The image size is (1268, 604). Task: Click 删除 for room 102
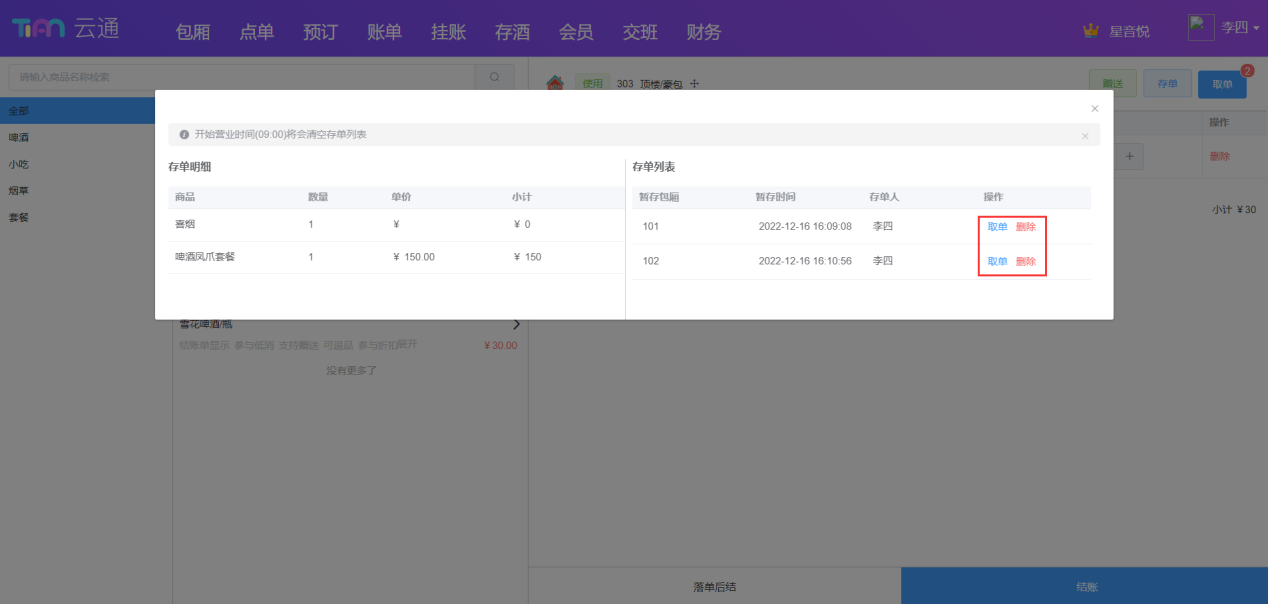[1026, 262]
